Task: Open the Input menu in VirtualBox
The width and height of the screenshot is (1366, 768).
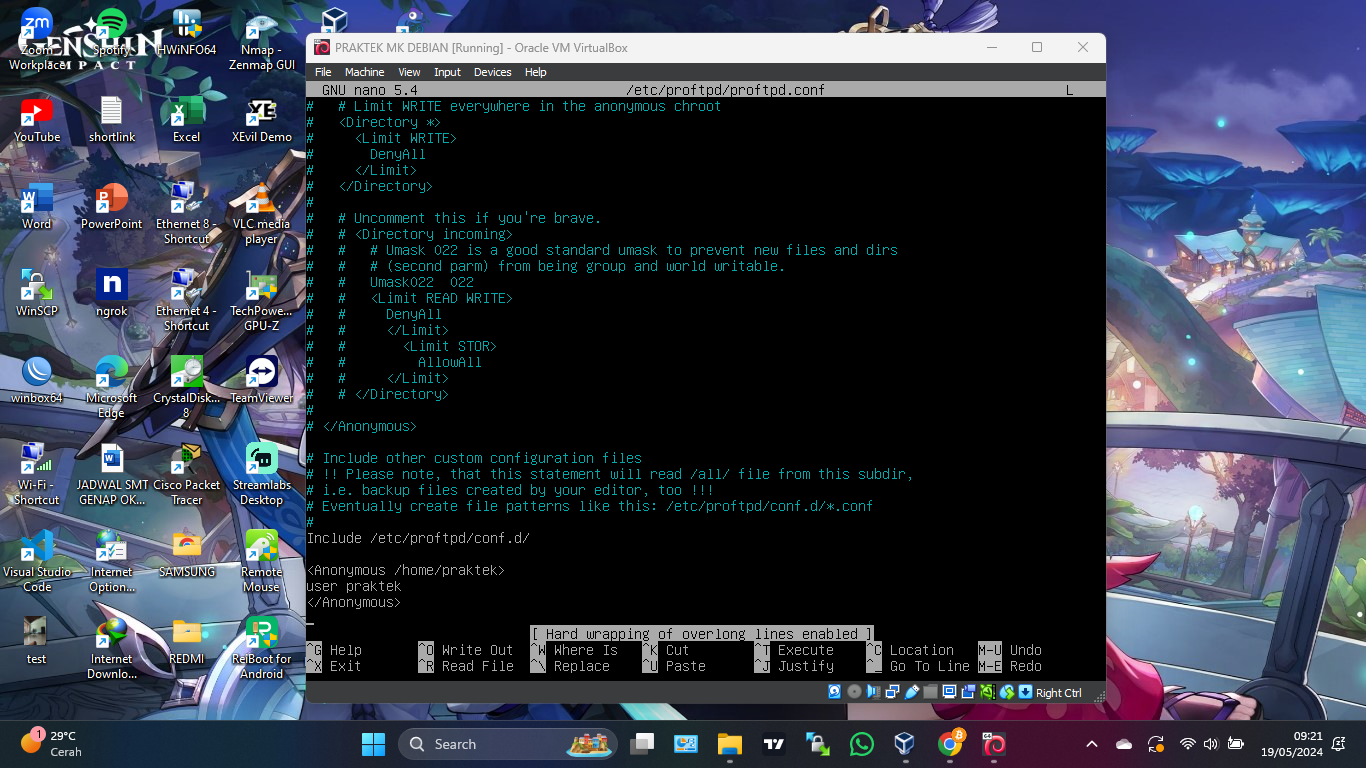Action: click(447, 72)
